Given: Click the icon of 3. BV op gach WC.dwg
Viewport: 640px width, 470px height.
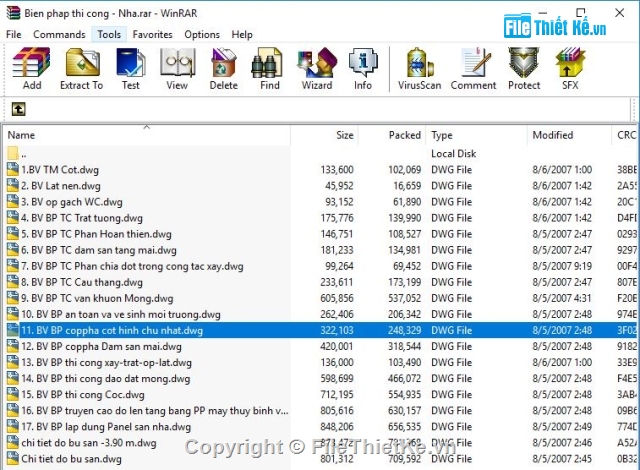Looking at the screenshot, I should point(13,202).
